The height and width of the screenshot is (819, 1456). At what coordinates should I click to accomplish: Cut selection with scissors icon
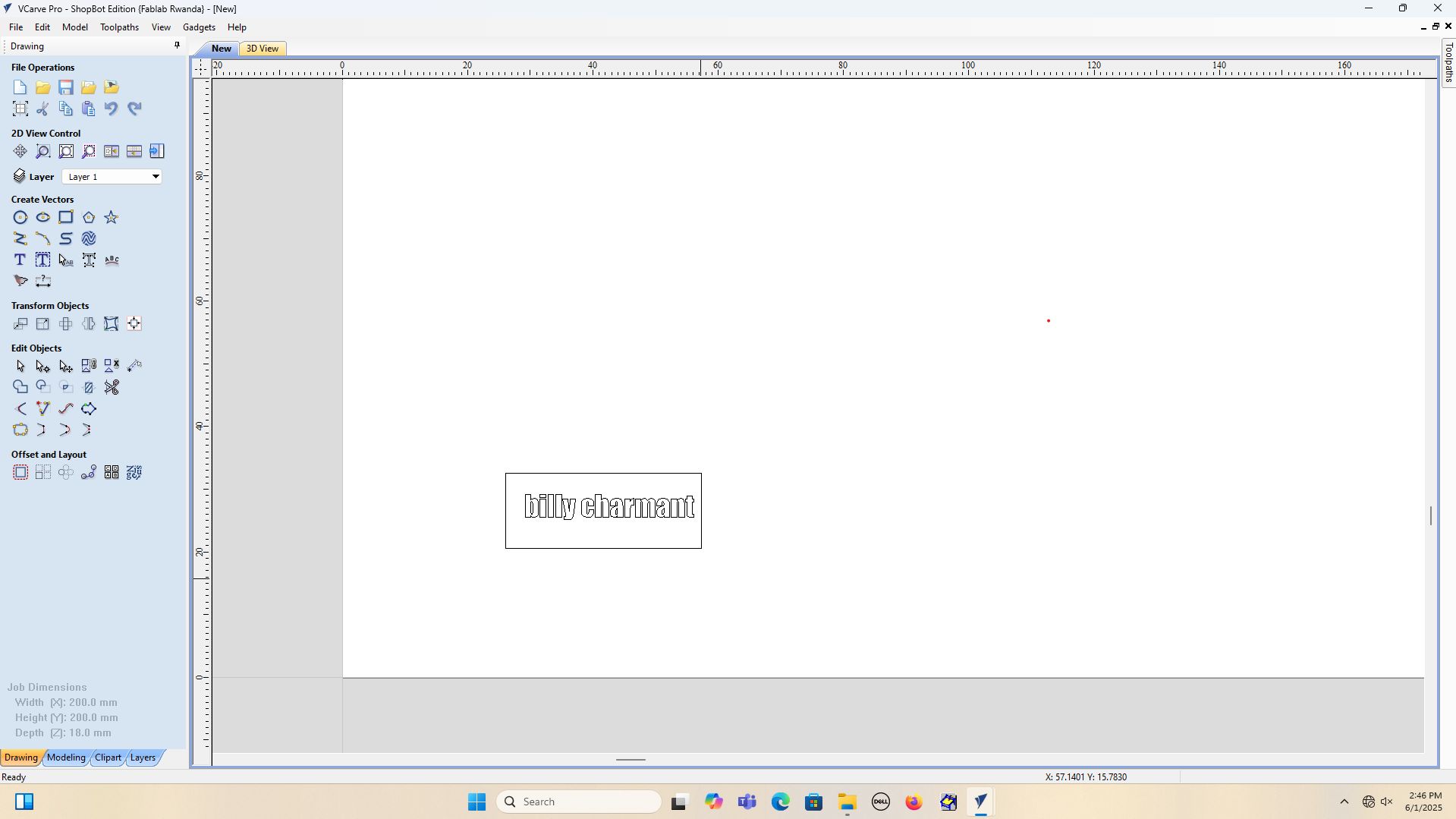43,109
